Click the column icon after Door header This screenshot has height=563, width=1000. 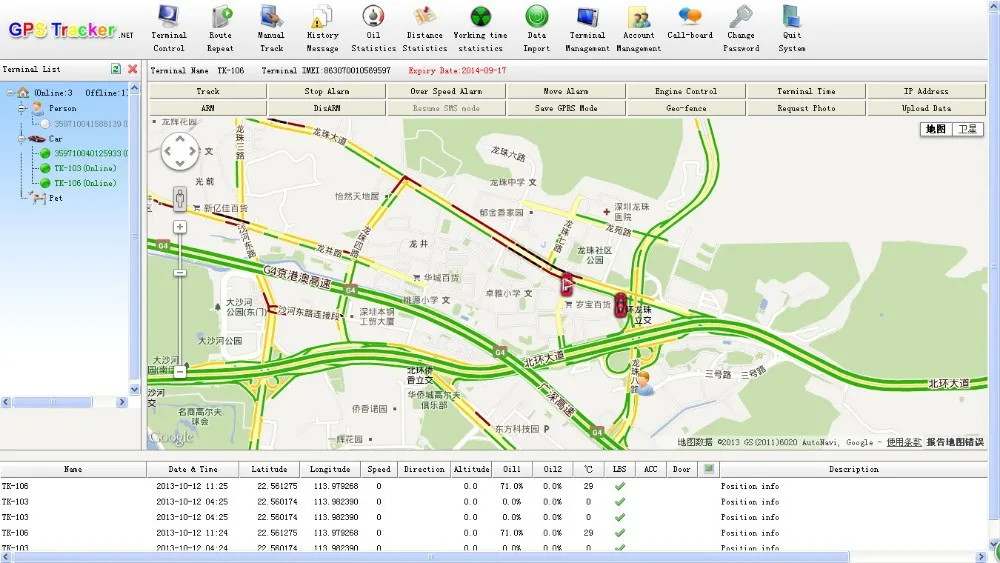[x=708, y=469]
